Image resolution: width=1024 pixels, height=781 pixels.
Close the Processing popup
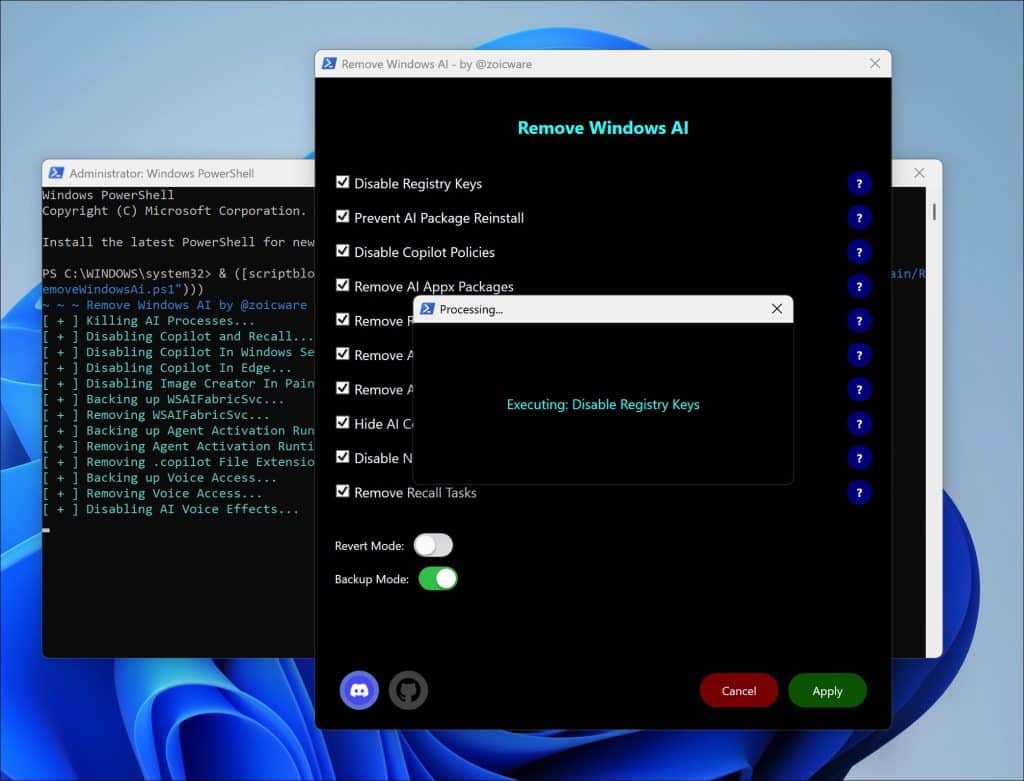point(777,309)
